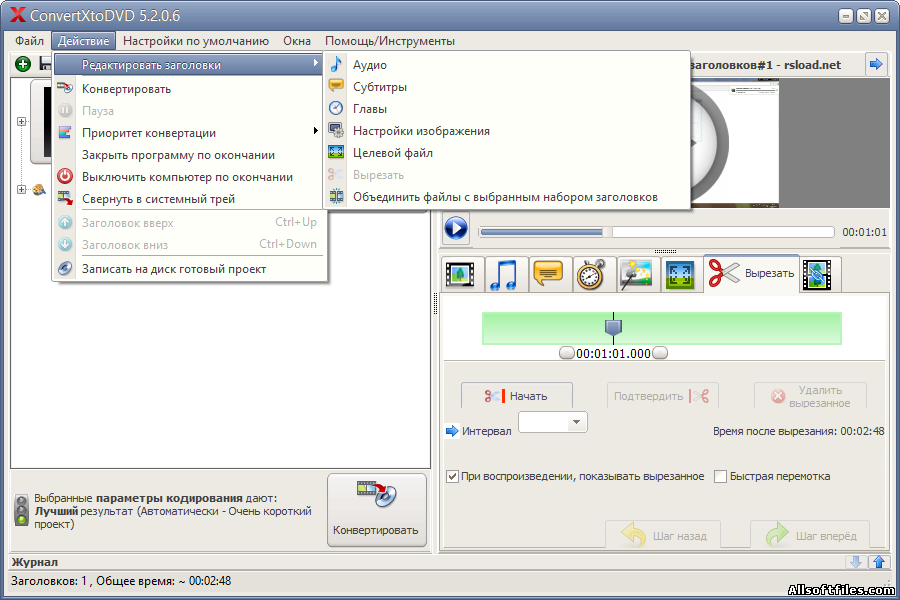Click the blue arrow next to rsload.net title
This screenshot has width=900, height=600.
click(x=876, y=64)
